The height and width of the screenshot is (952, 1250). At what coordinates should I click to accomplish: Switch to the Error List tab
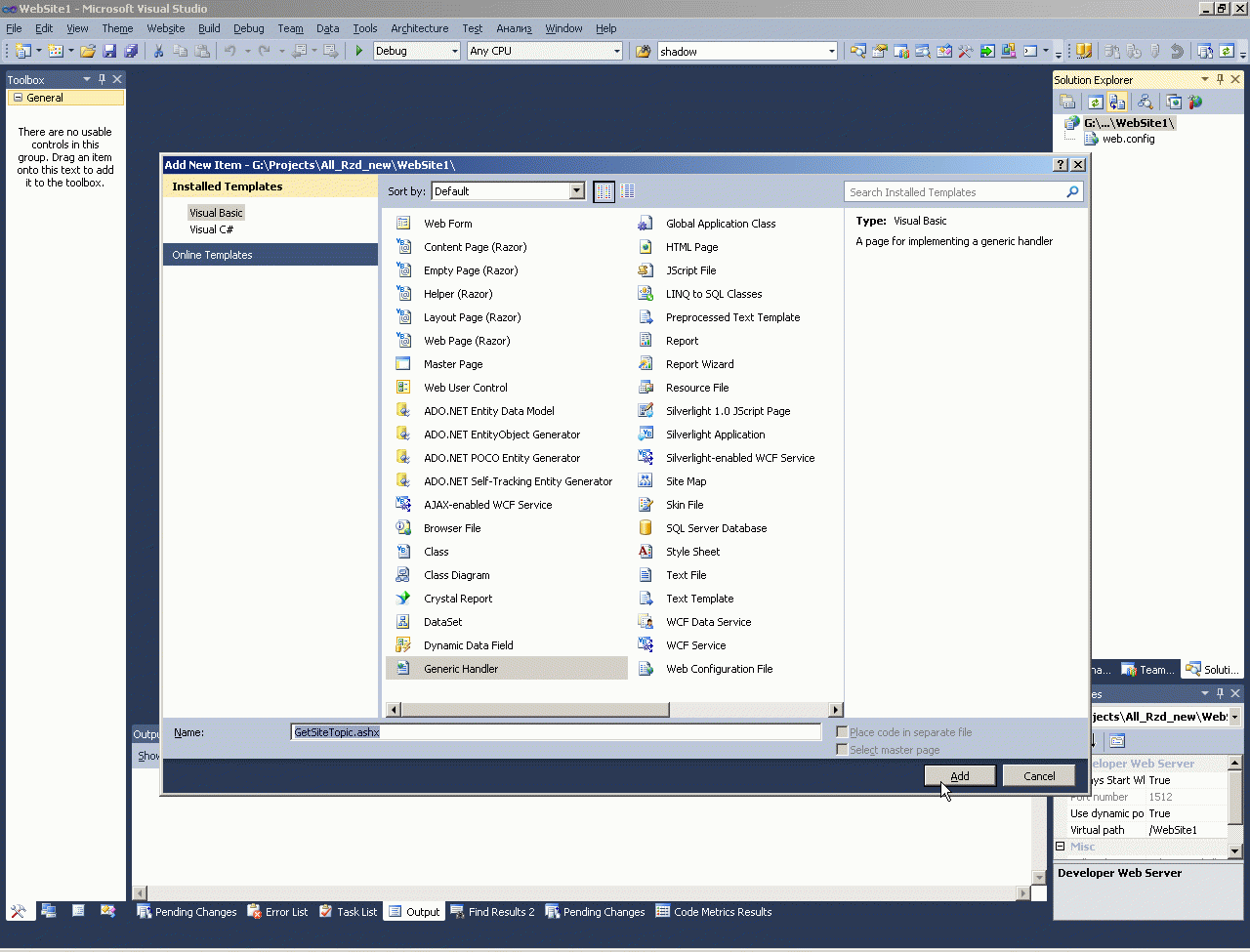coord(277,912)
